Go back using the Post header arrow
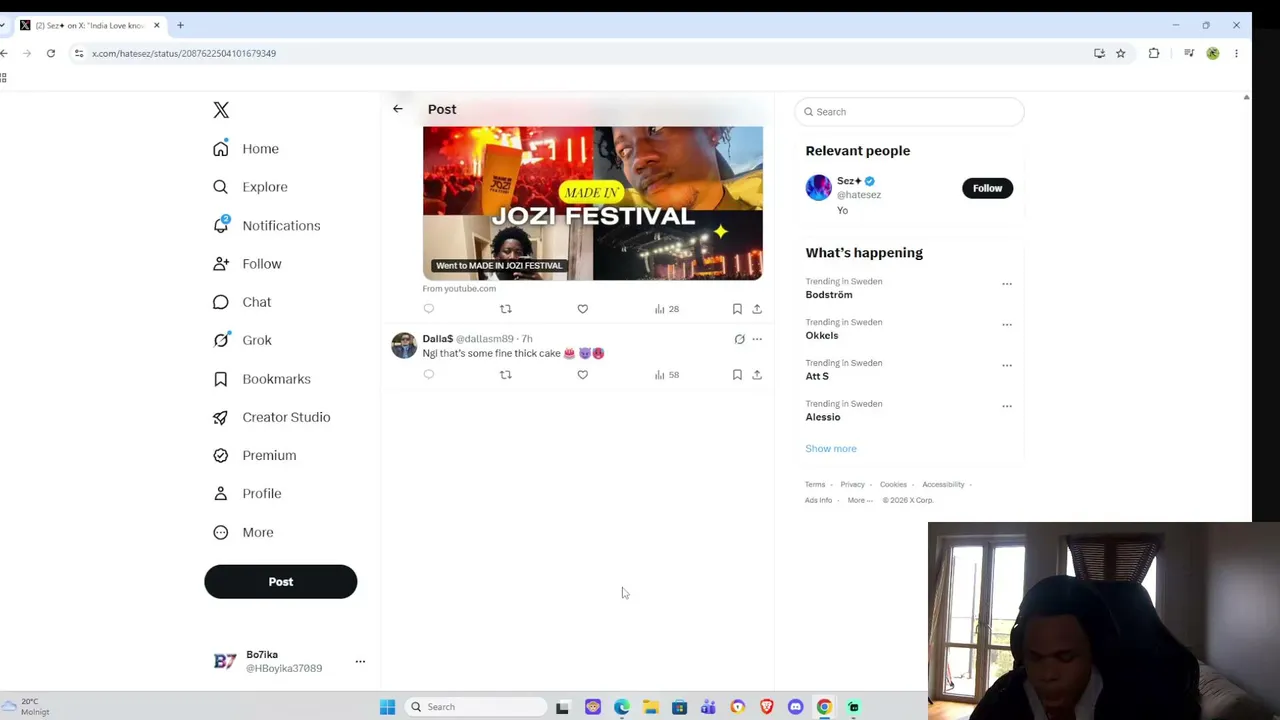 click(x=398, y=109)
